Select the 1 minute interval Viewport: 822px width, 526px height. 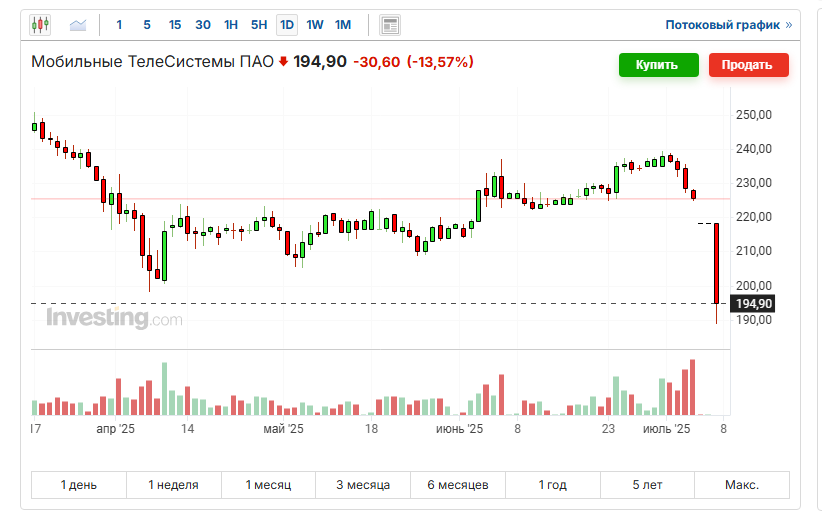119,25
